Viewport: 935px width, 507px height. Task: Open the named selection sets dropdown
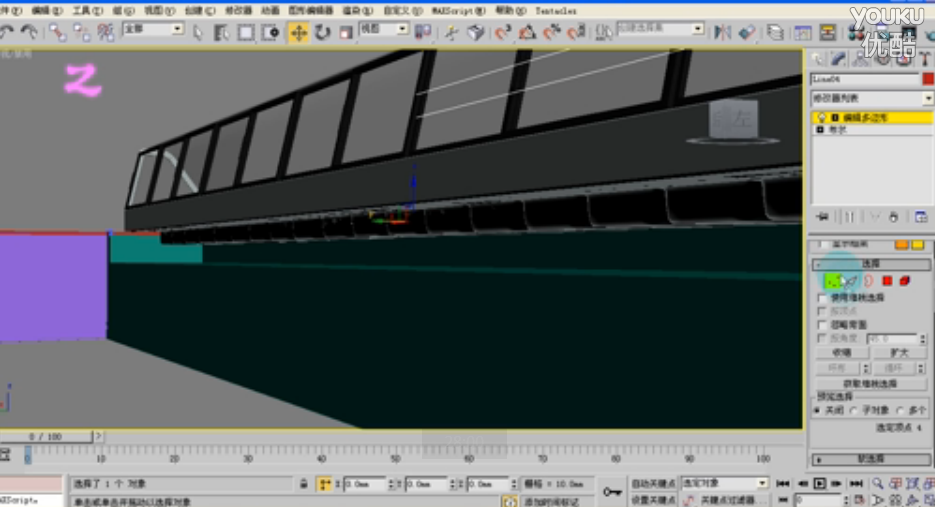698,29
